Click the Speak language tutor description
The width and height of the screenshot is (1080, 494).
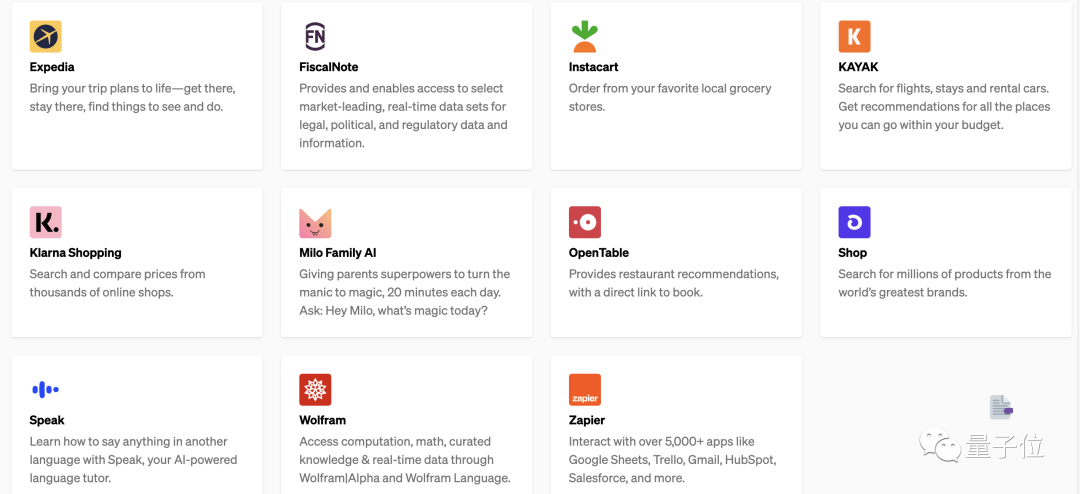(x=133, y=460)
